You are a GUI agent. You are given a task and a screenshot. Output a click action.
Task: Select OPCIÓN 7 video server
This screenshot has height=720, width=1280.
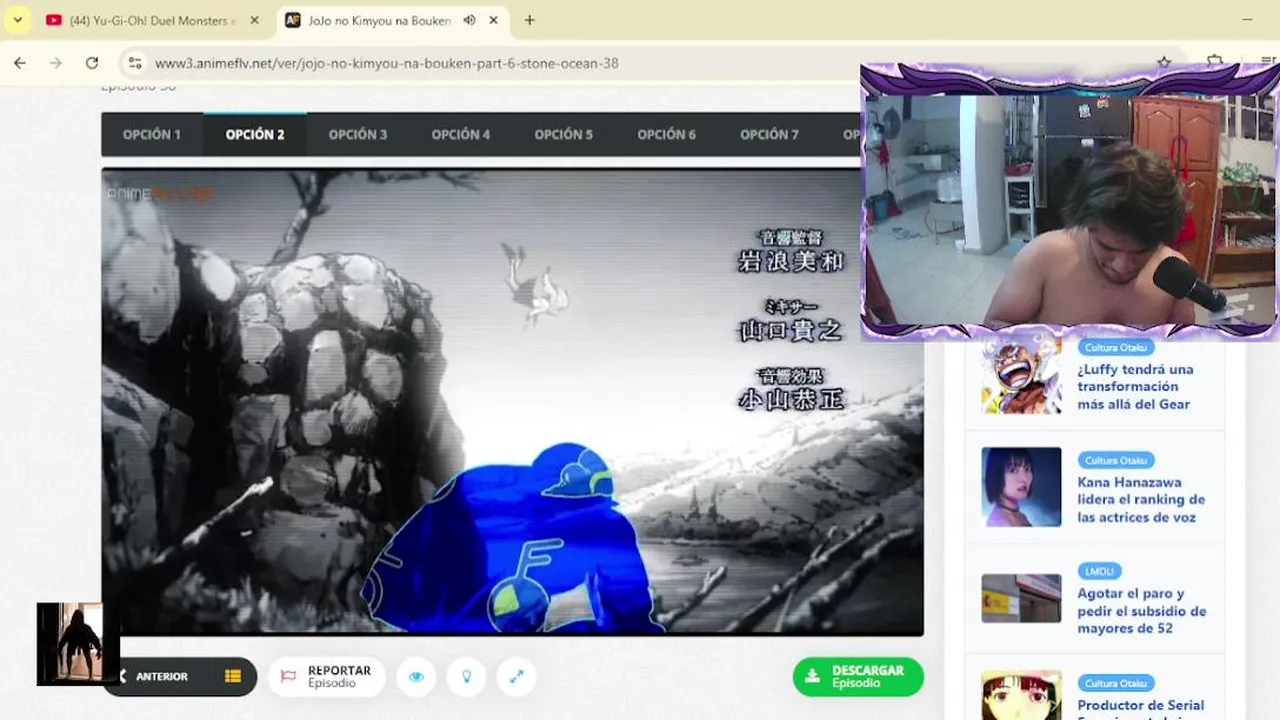769,134
